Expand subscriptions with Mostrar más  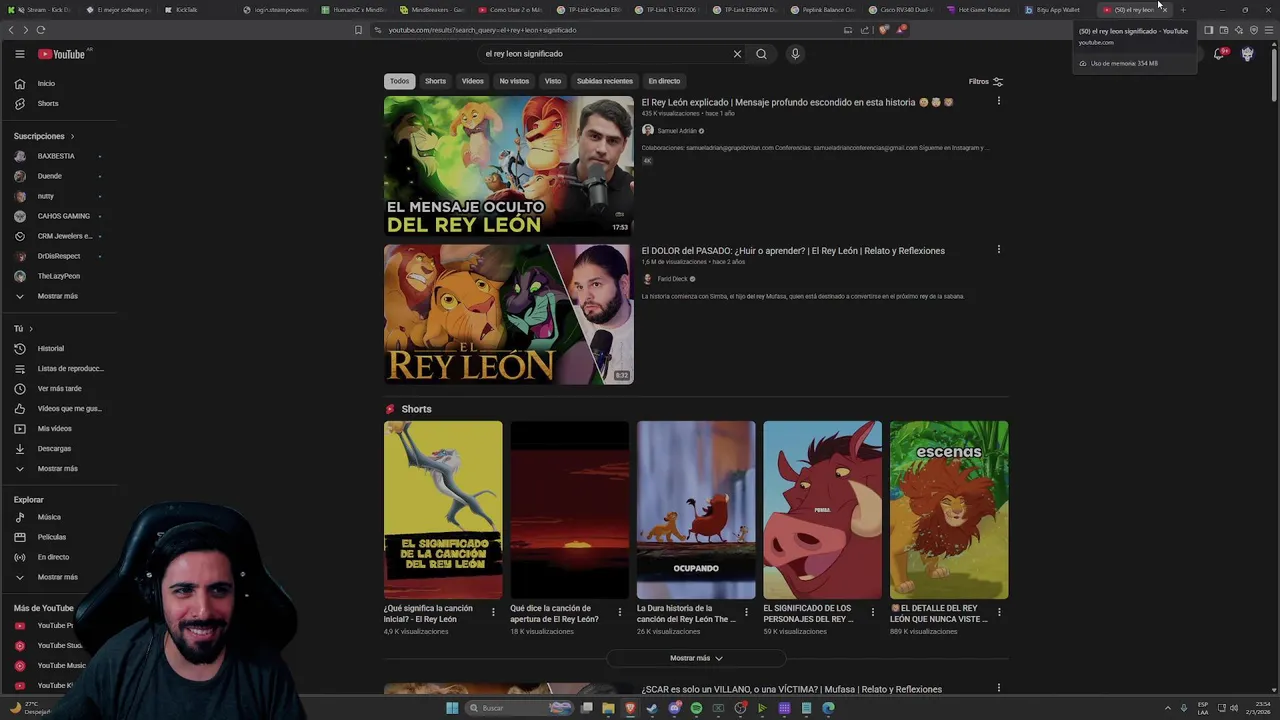[x=58, y=296]
